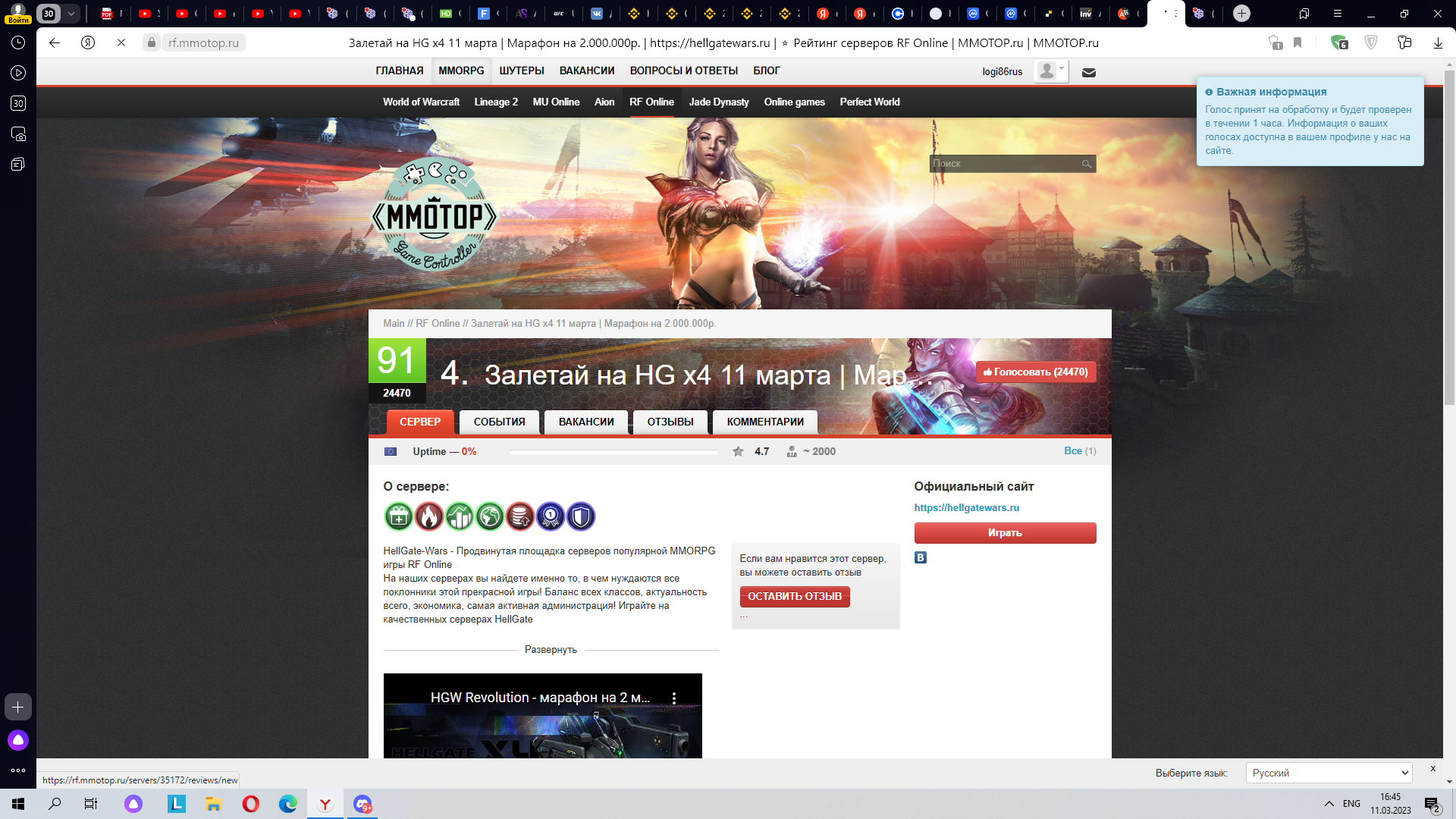Click the MMOTOP Game Controller logo

[434, 215]
